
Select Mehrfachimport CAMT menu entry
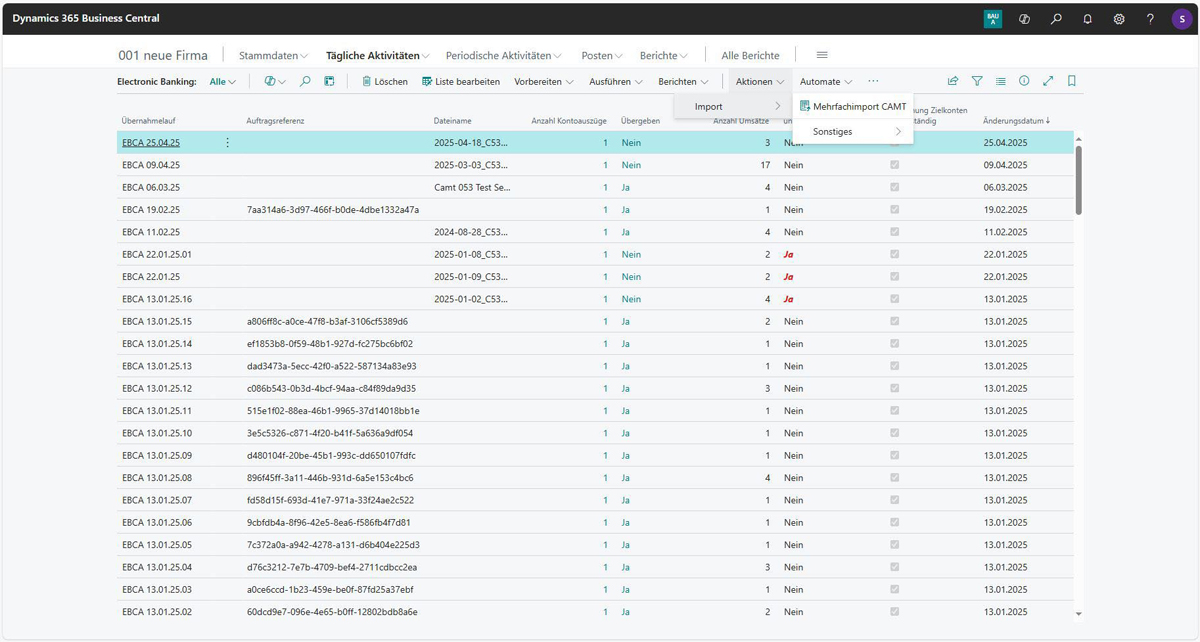[858, 106]
